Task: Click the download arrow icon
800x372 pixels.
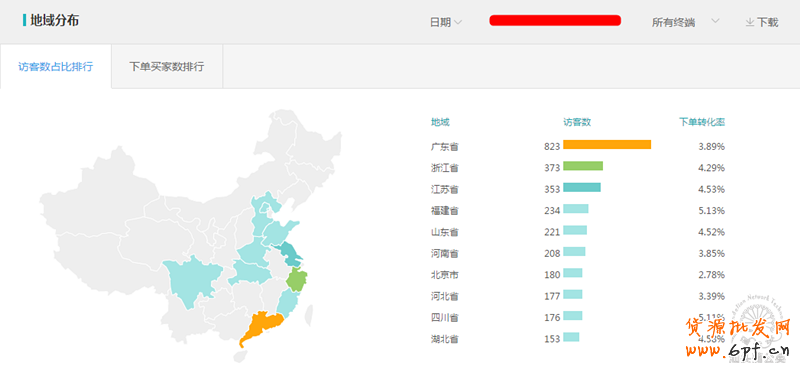Action: point(749,22)
